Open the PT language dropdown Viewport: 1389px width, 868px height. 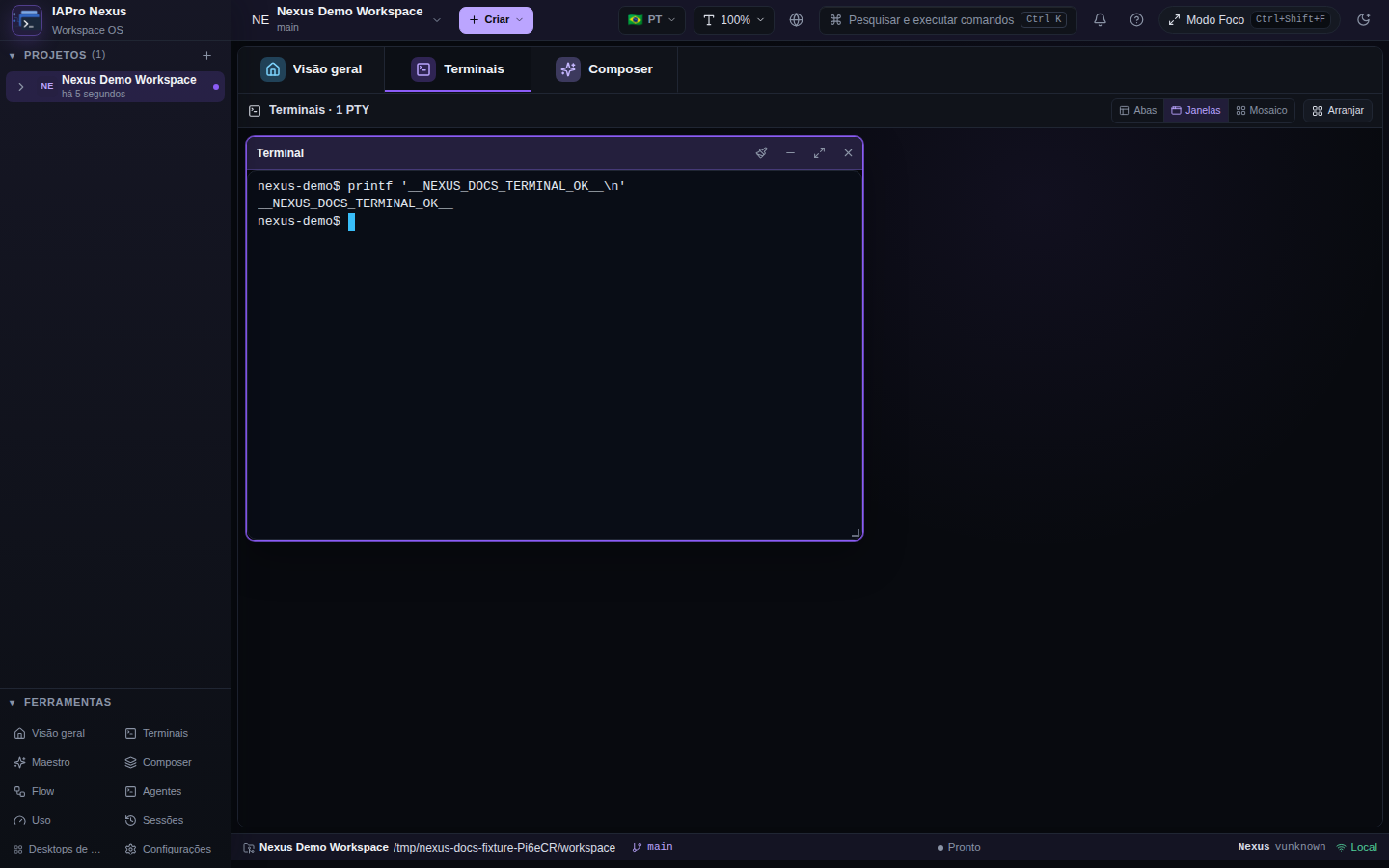652,19
